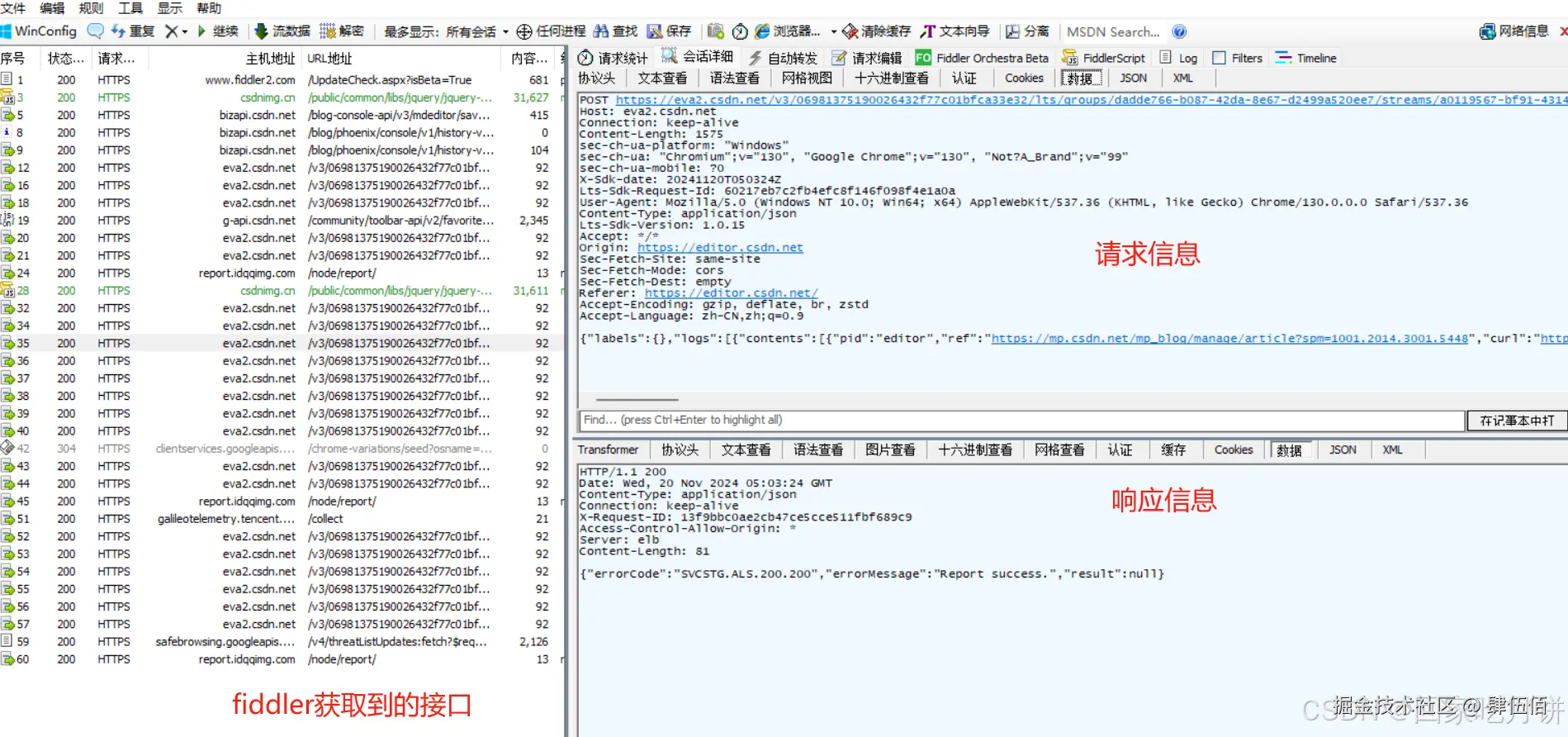Click the 网络信息 online indicator
This screenshot has height=737, width=1568.
(x=1514, y=31)
